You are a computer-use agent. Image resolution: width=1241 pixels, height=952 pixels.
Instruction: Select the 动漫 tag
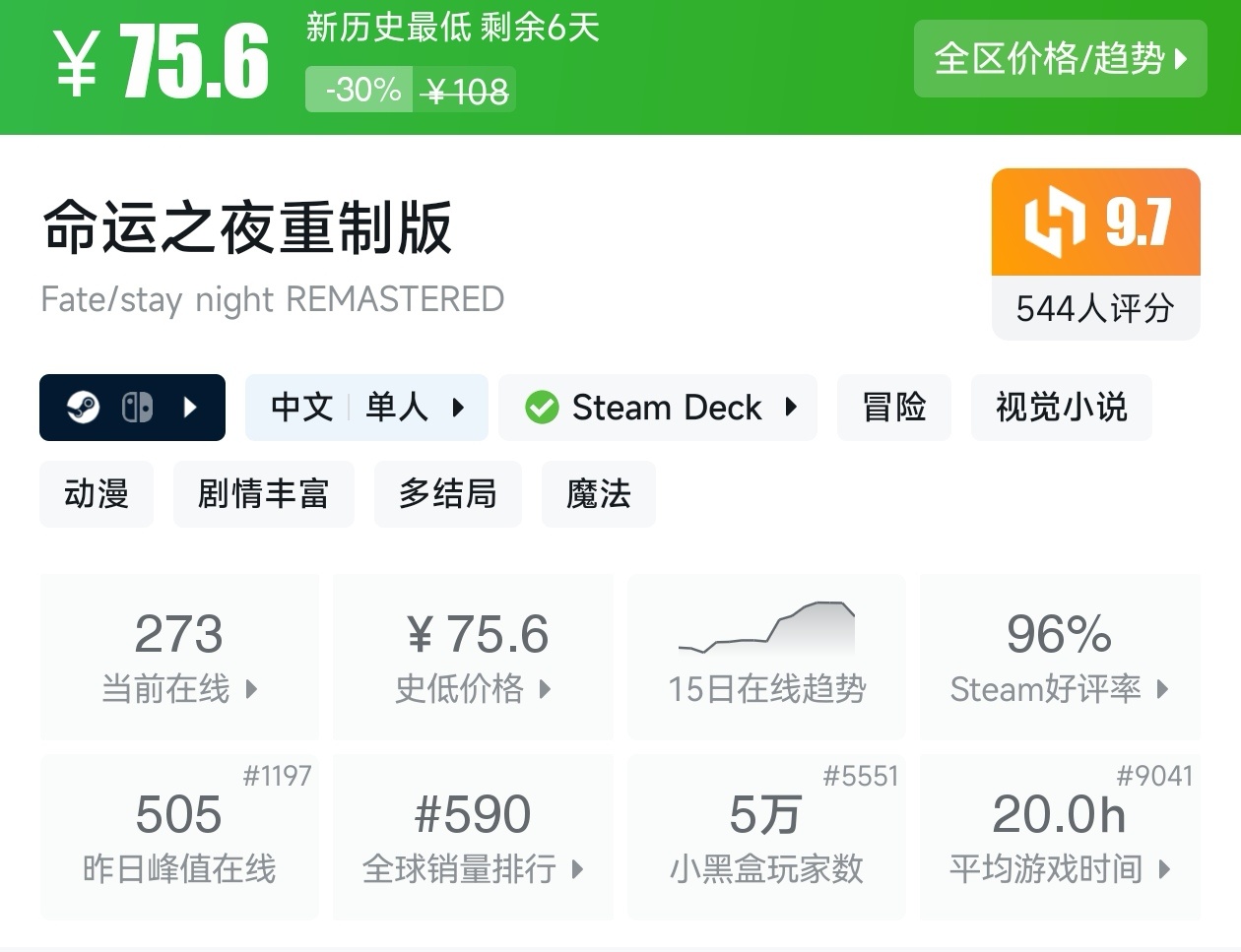coord(97,493)
